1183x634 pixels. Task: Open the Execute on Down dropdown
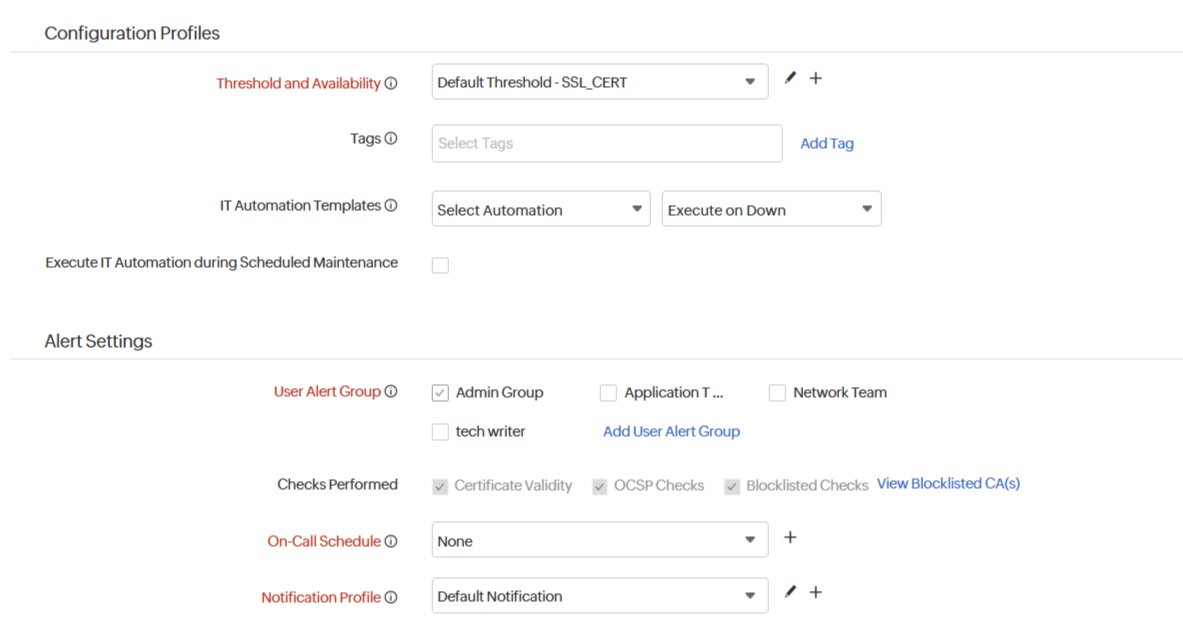(x=770, y=210)
